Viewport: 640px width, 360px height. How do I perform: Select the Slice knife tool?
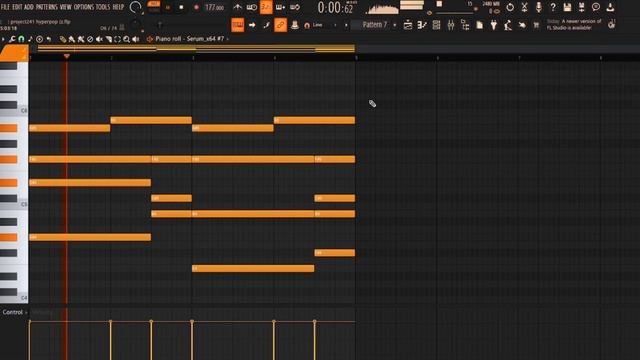click(x=109, y=39)
